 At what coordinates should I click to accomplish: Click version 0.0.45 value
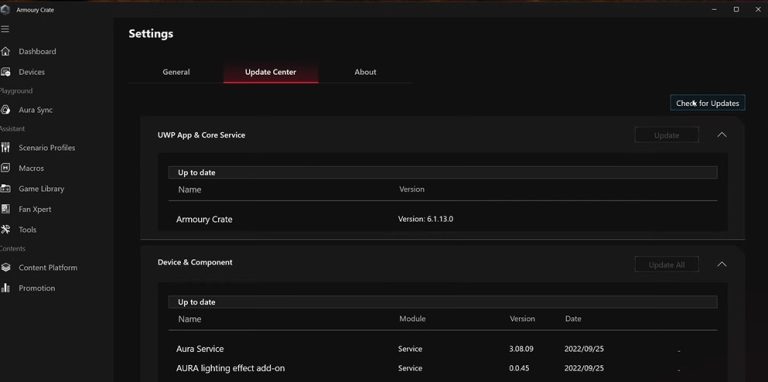tap(519, 368)
